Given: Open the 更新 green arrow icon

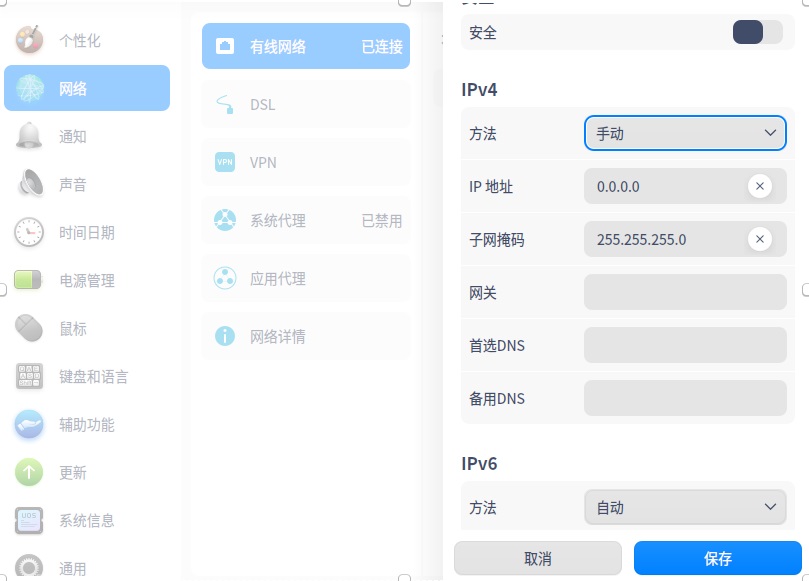Looking at the screenshot, I should [x=29, y=472].
